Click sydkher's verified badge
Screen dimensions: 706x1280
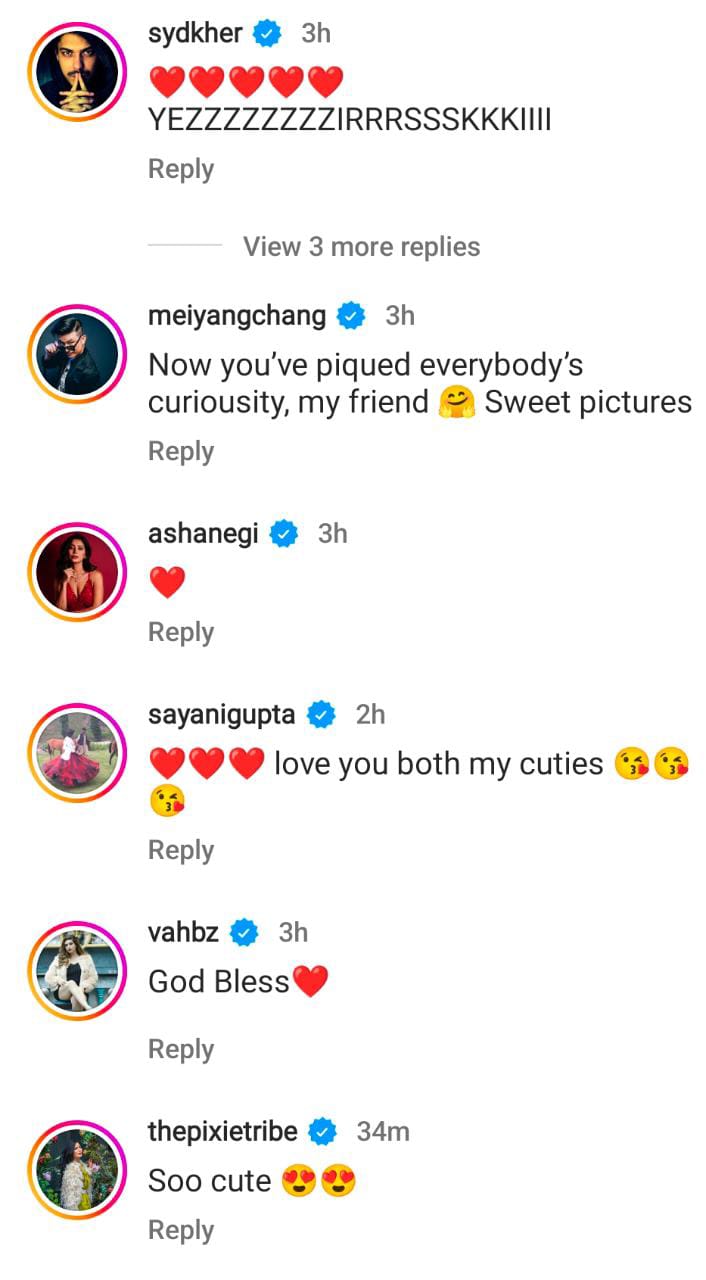pos(264,33)
